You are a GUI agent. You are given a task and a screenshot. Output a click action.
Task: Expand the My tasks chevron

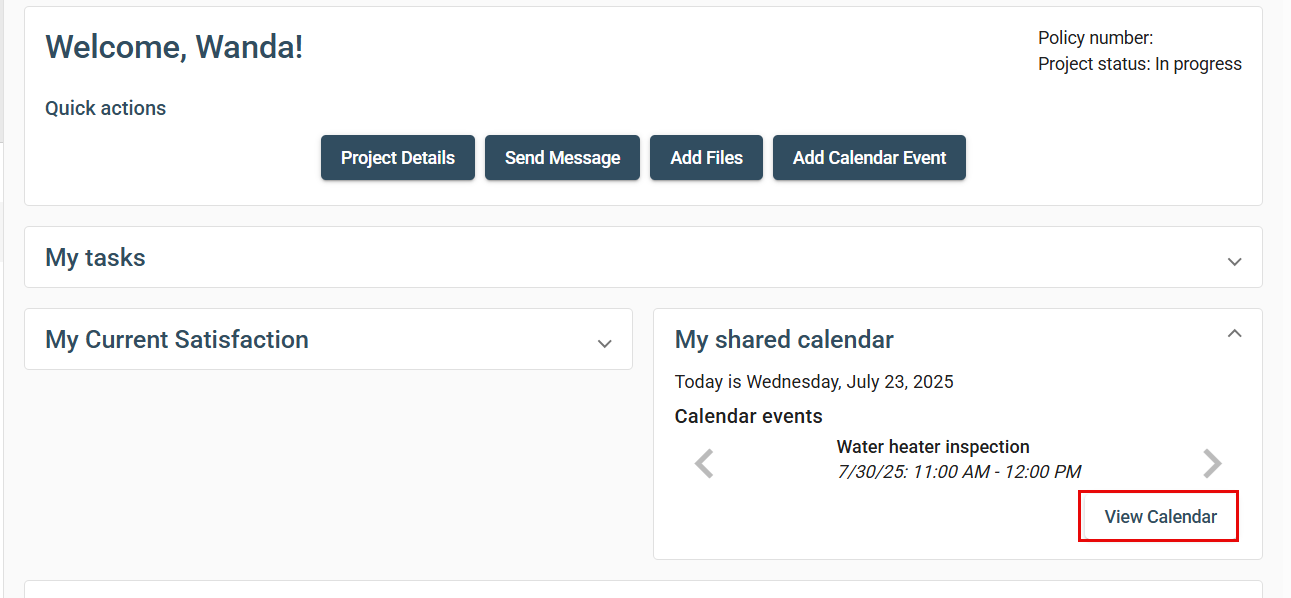click(1234, 261)
